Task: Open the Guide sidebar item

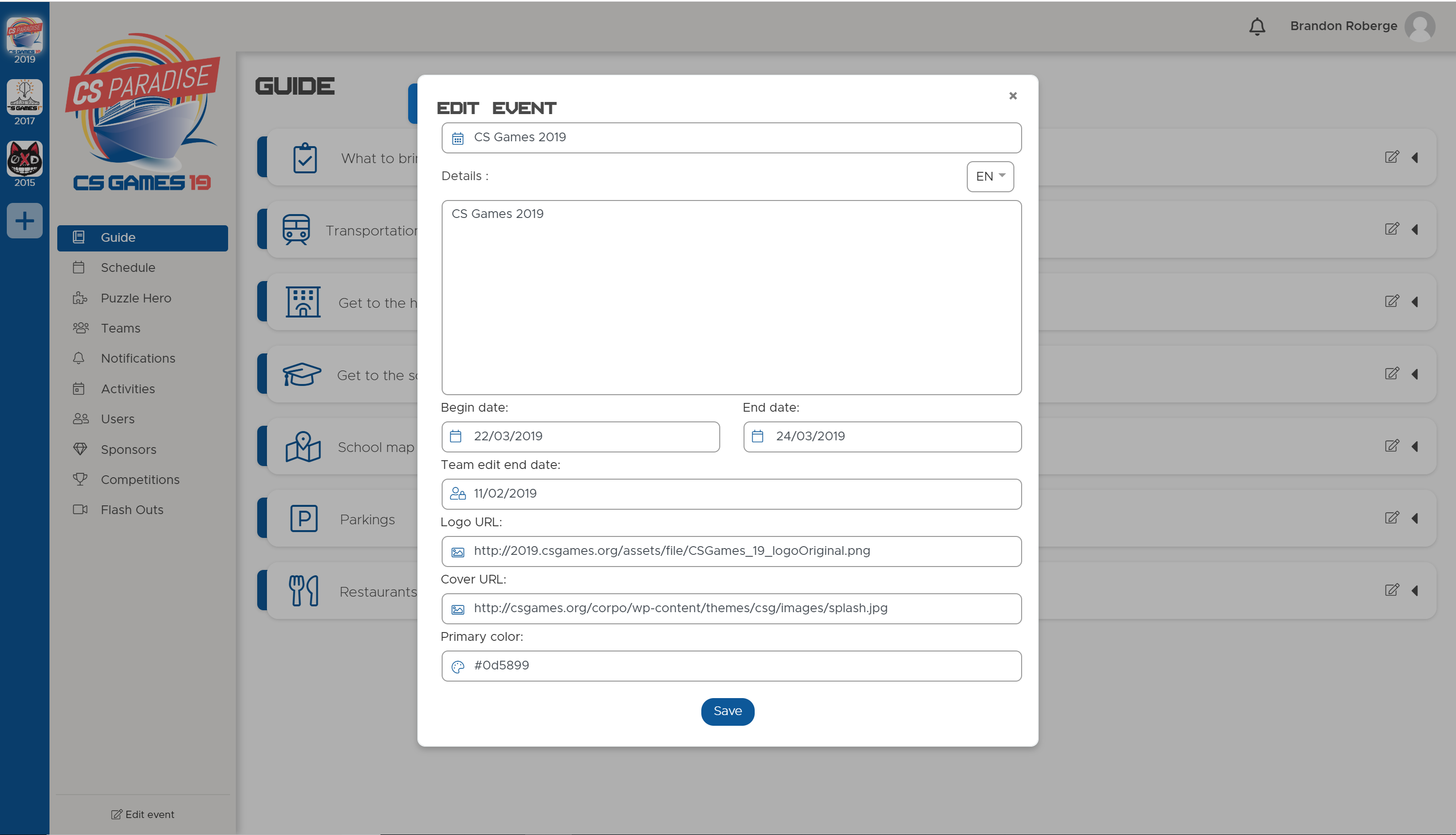Action: pyautogui.click(x=143, y=238)
